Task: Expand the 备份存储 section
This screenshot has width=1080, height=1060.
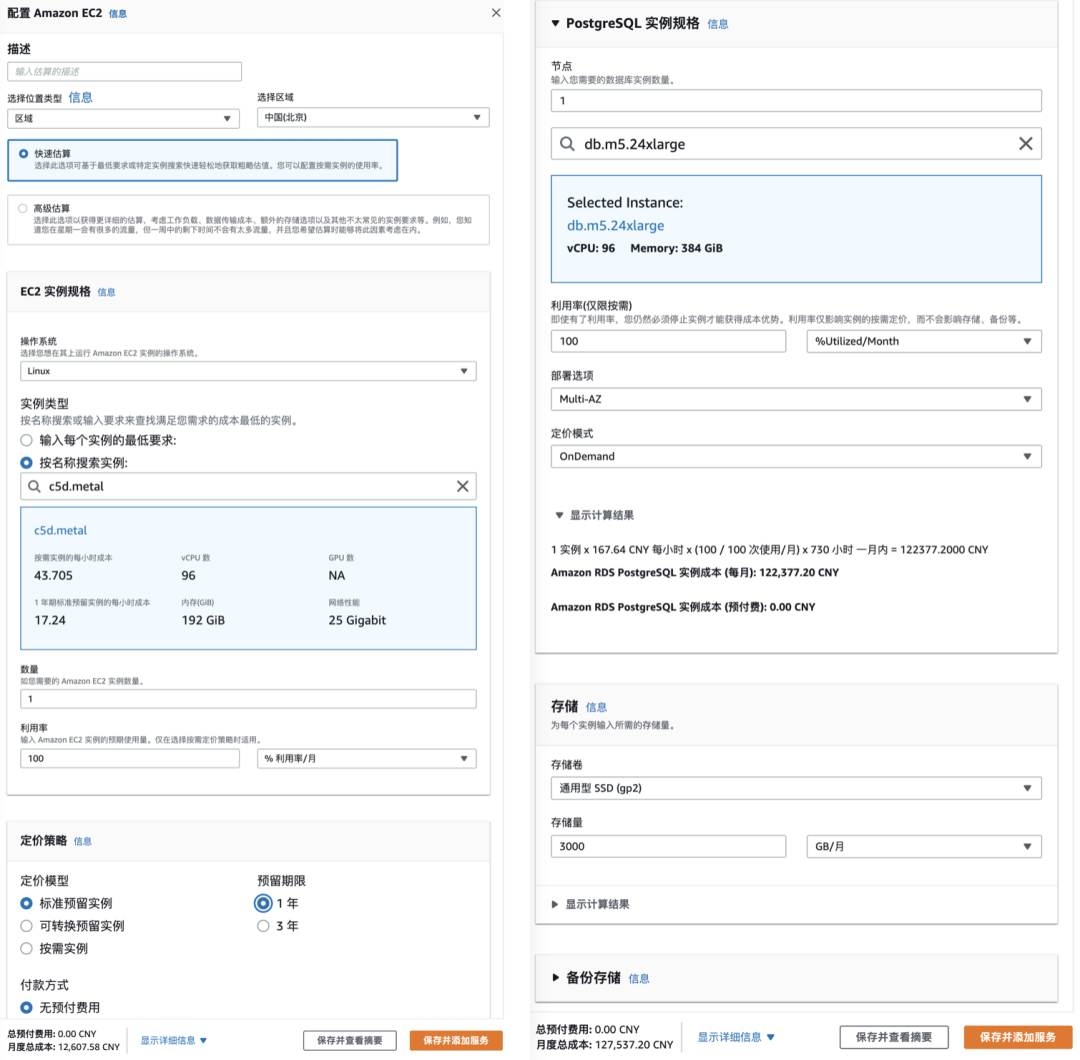Action: [555, 977]
